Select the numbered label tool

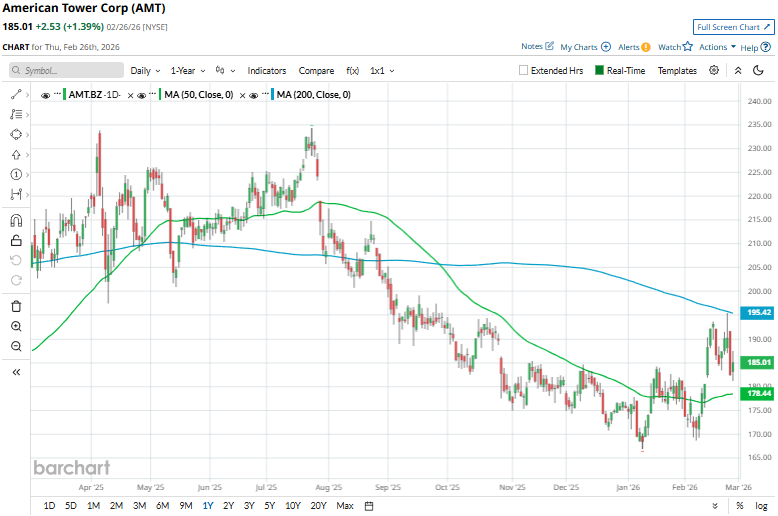[x=16, y=175]
